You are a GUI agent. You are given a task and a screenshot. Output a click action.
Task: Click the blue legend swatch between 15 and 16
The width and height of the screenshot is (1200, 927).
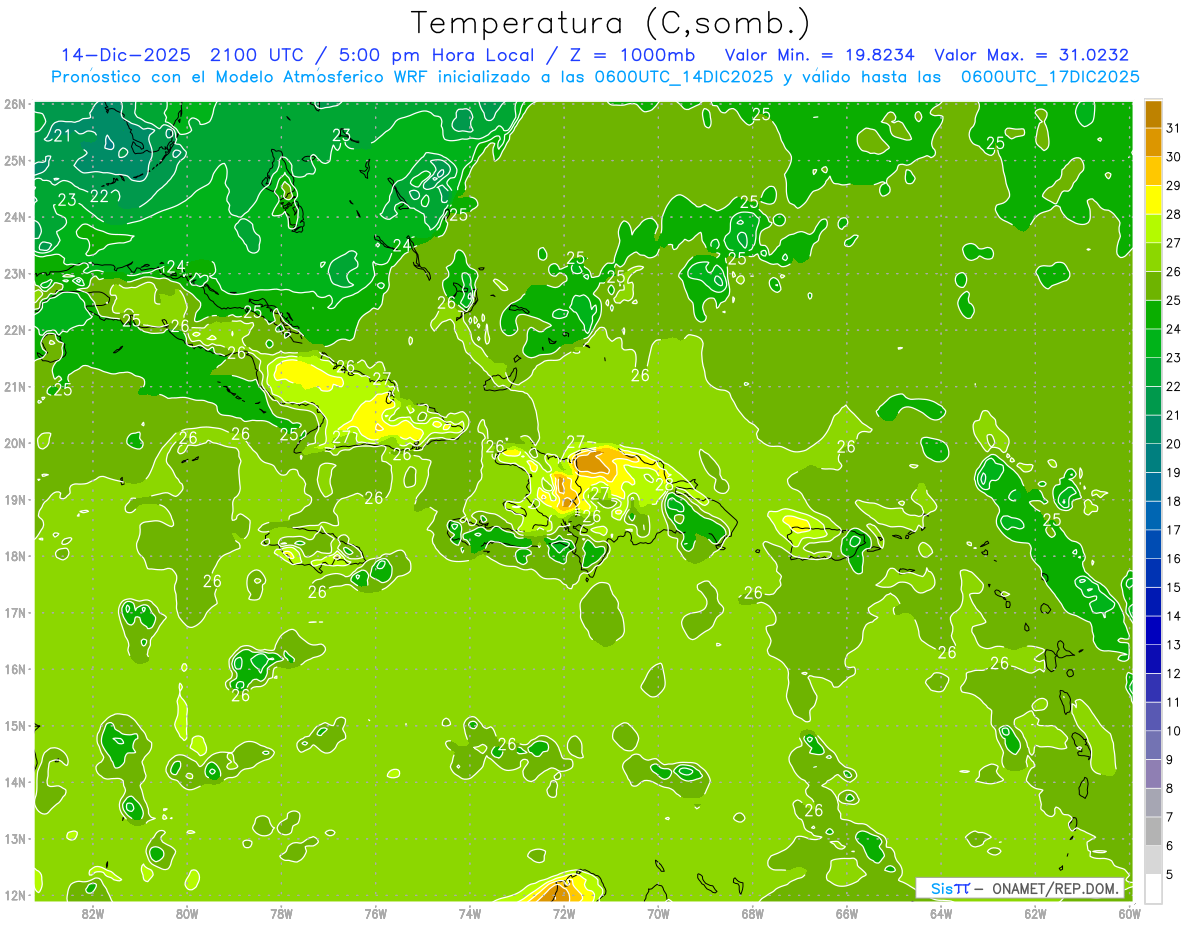(1153, 573)
